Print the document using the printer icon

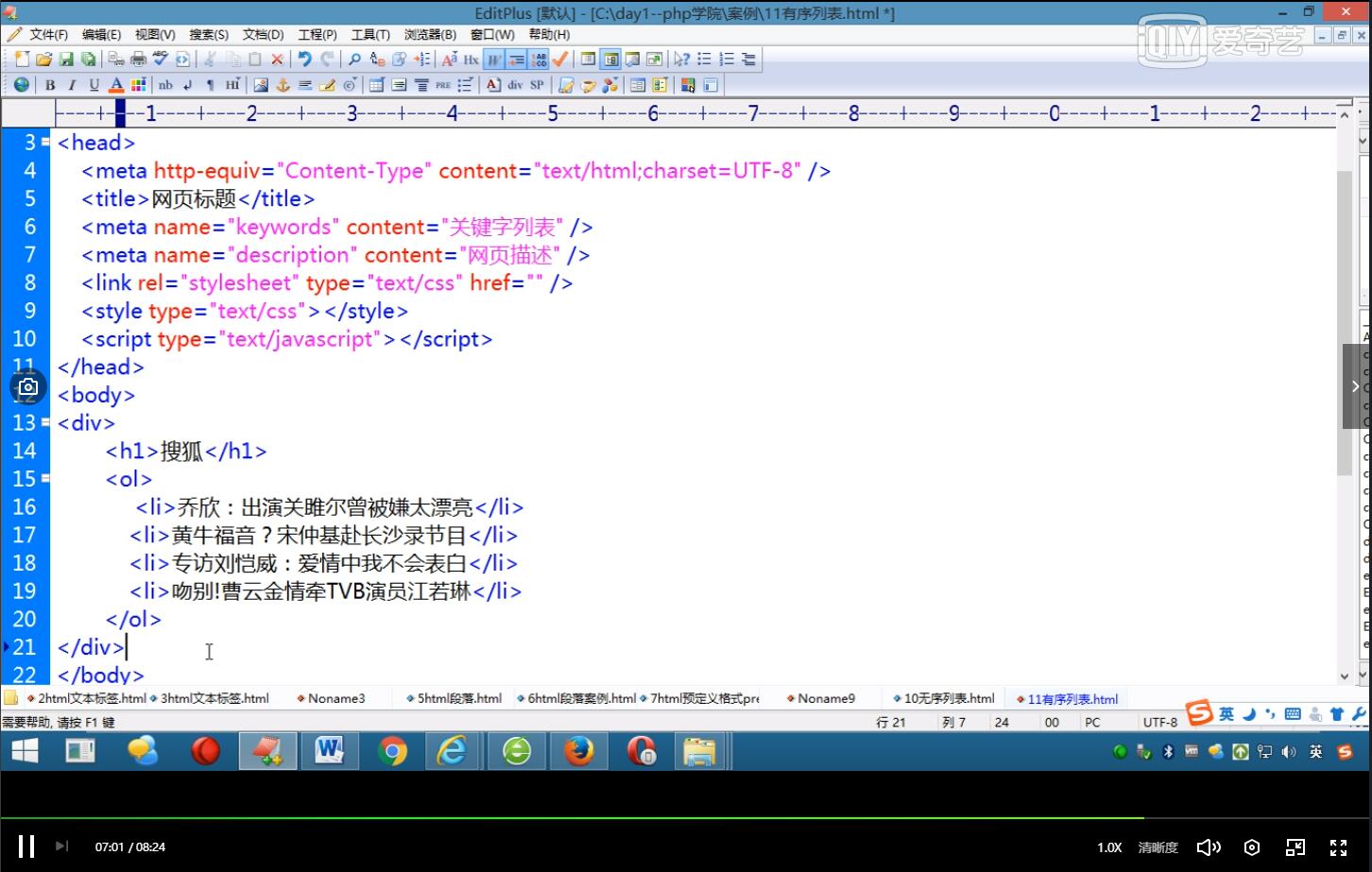[138, 59]
